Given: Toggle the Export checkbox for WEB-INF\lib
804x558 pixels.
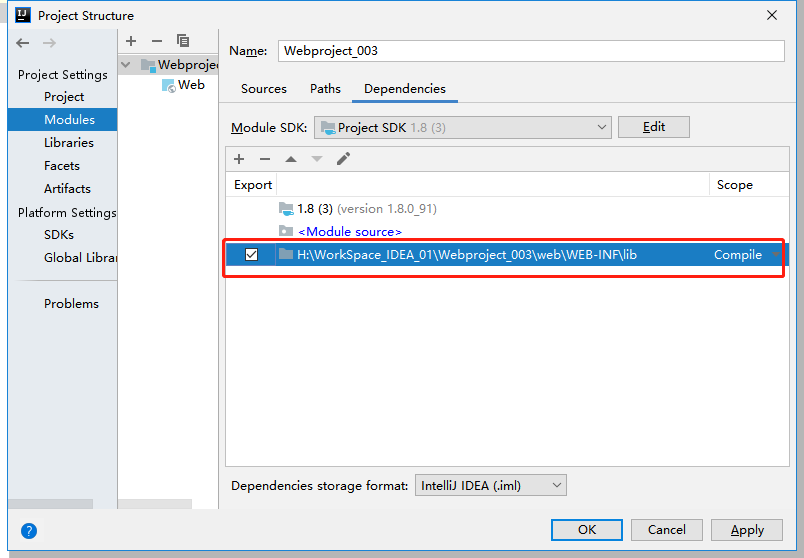Looking at the screenshot, I should point(251,254).
